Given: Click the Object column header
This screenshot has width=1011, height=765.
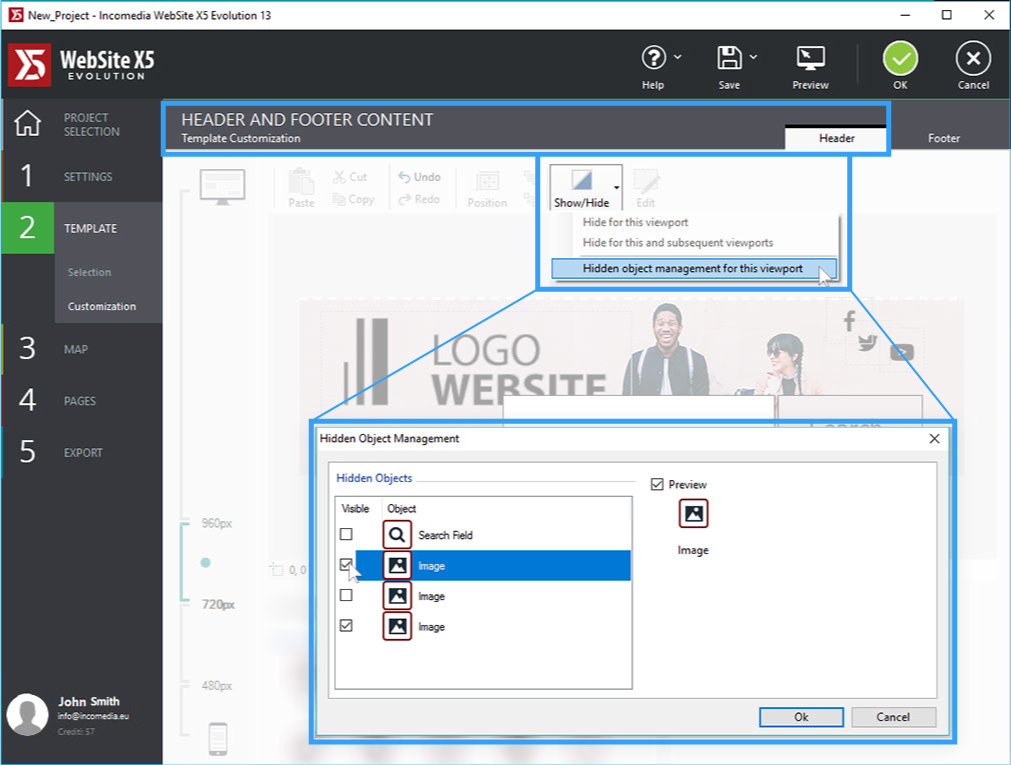Looking at the screenshot, I should pyautogui.click(x=401, y=509).
